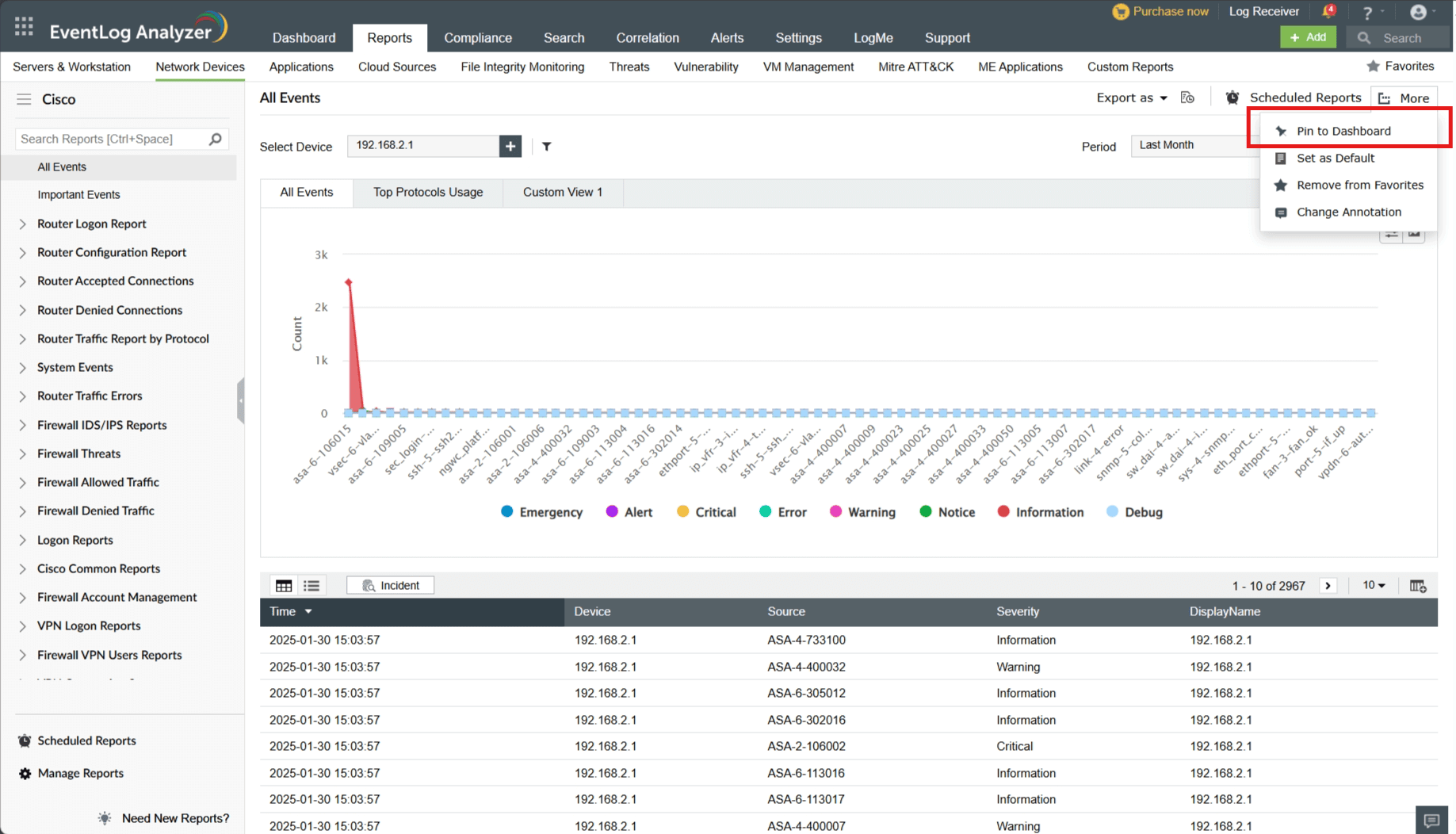The width and height of the screenshot is (1456, 834).
Task: Toggle the Error legend series
Action: pos(783,512)
